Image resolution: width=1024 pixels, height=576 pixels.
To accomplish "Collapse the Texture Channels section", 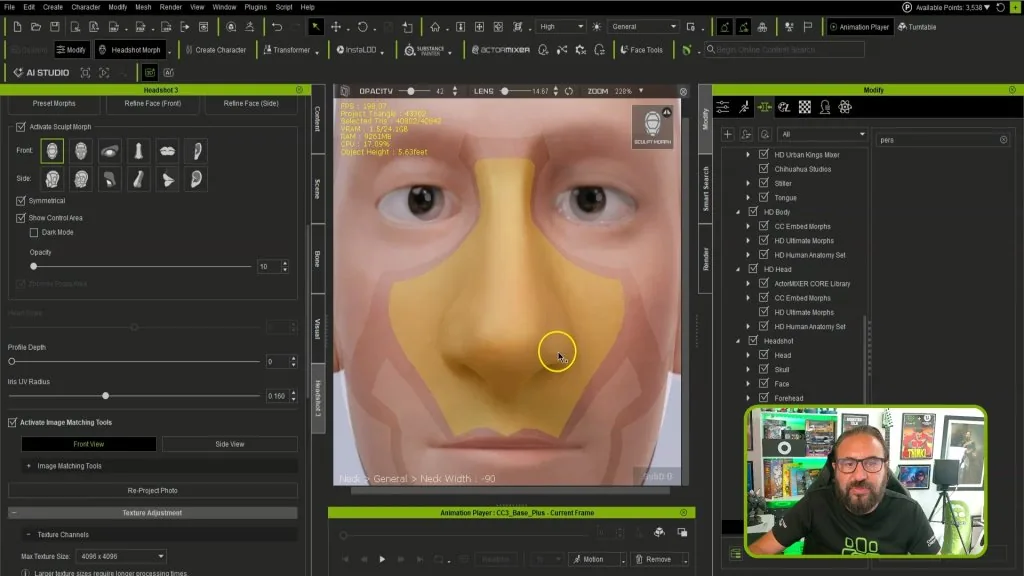I will tap(28, 535).
